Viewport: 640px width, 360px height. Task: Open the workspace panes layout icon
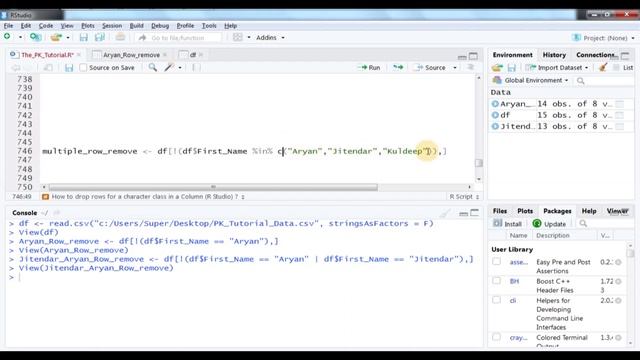[x=238, y=37]
